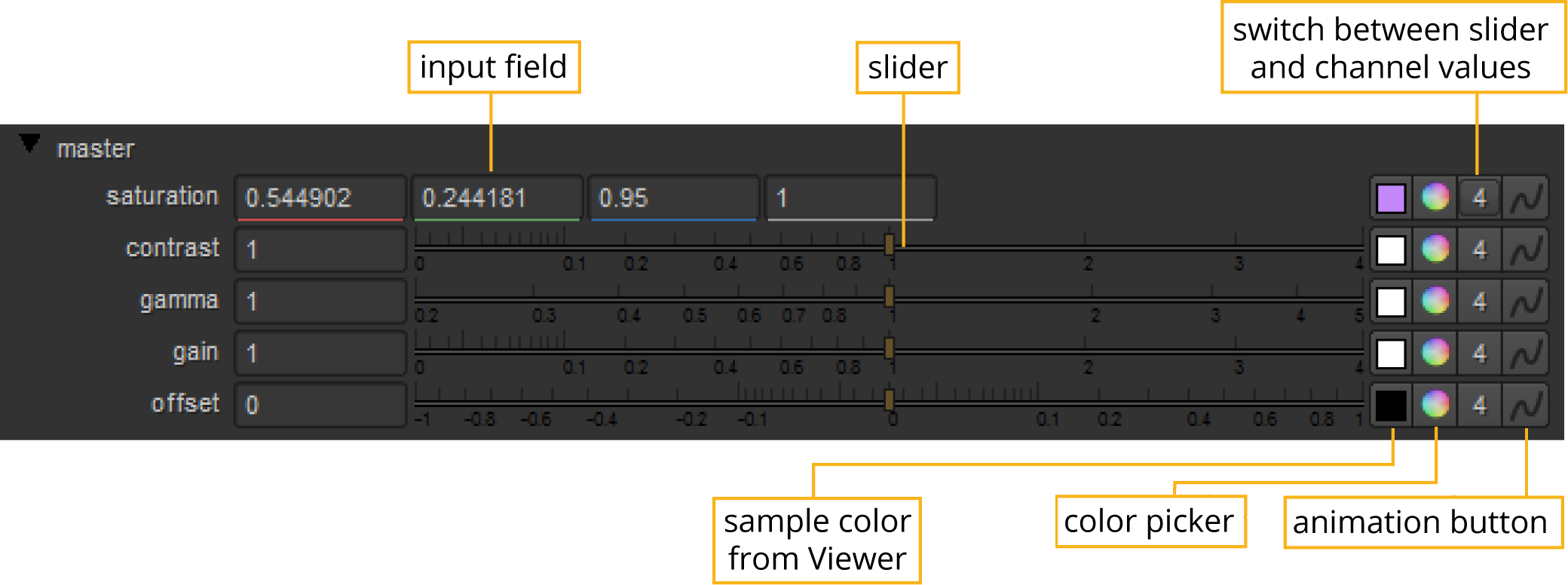Open color picker wheel for offset

(1435, 405)
